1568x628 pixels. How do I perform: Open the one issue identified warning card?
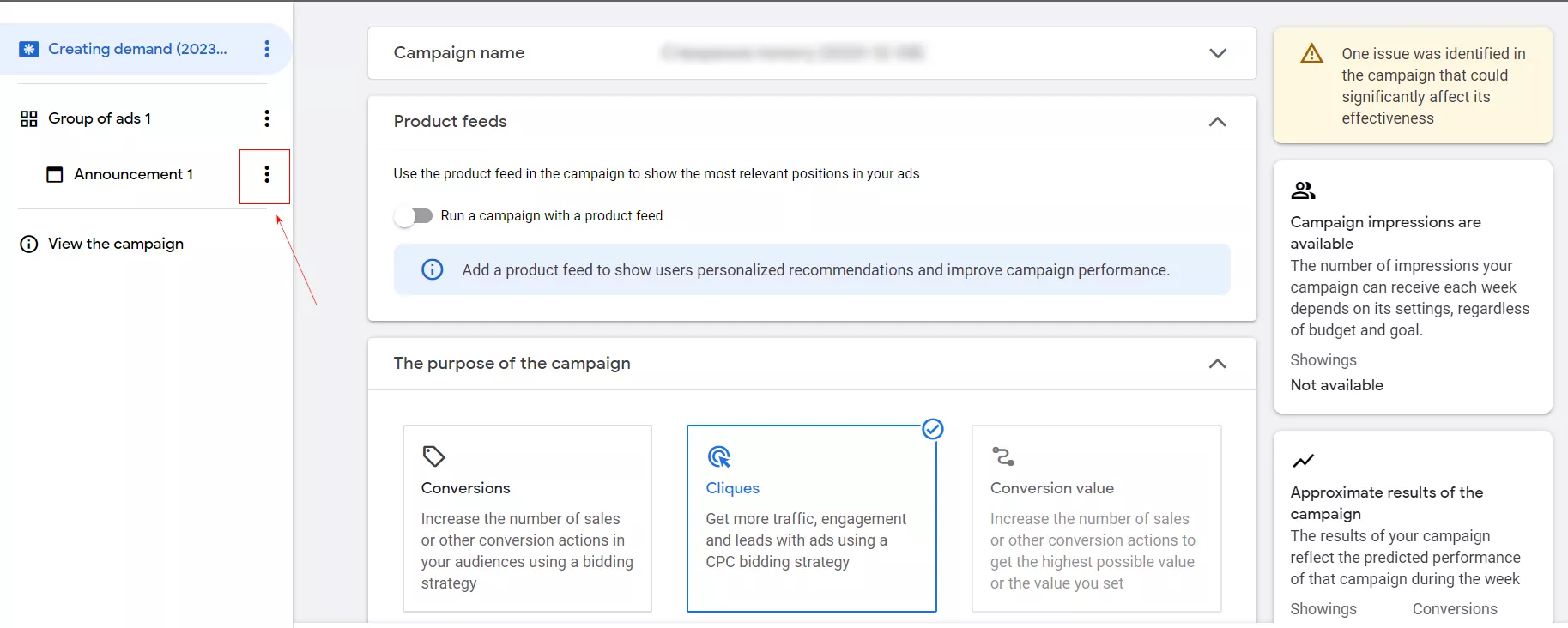1413,86
